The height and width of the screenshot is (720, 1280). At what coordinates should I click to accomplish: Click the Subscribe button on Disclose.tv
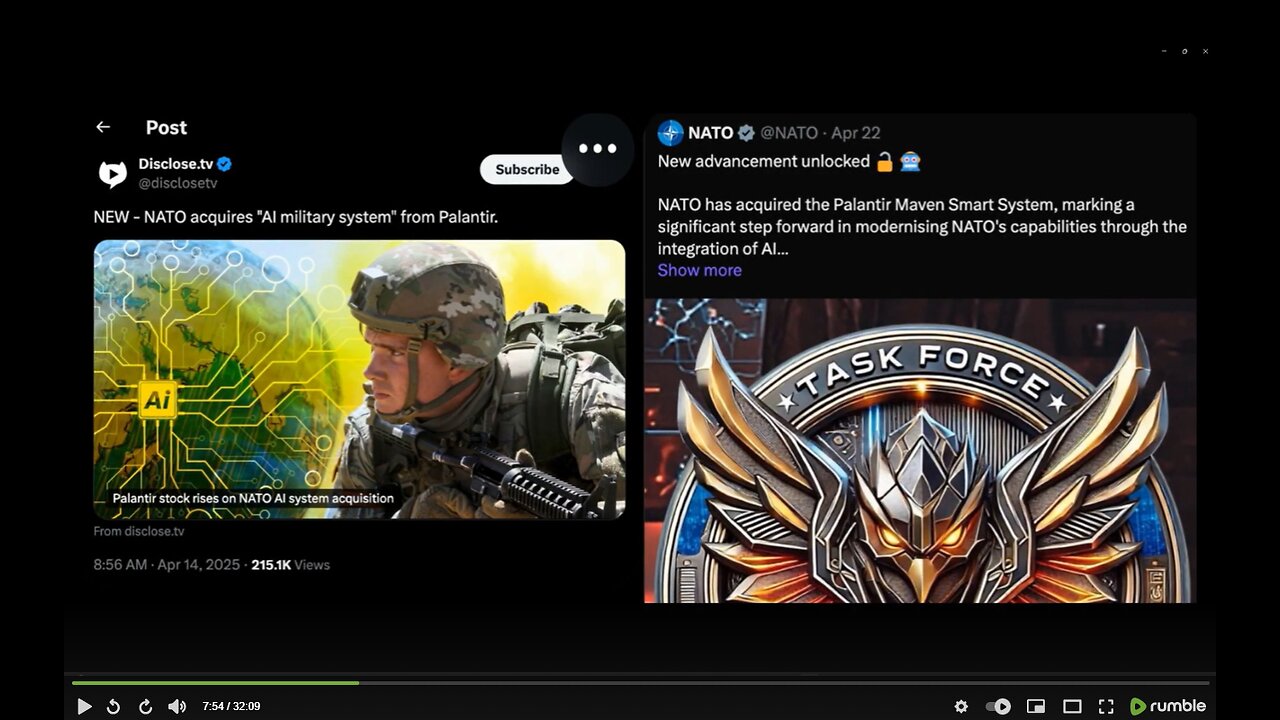(x=527, y=169)
